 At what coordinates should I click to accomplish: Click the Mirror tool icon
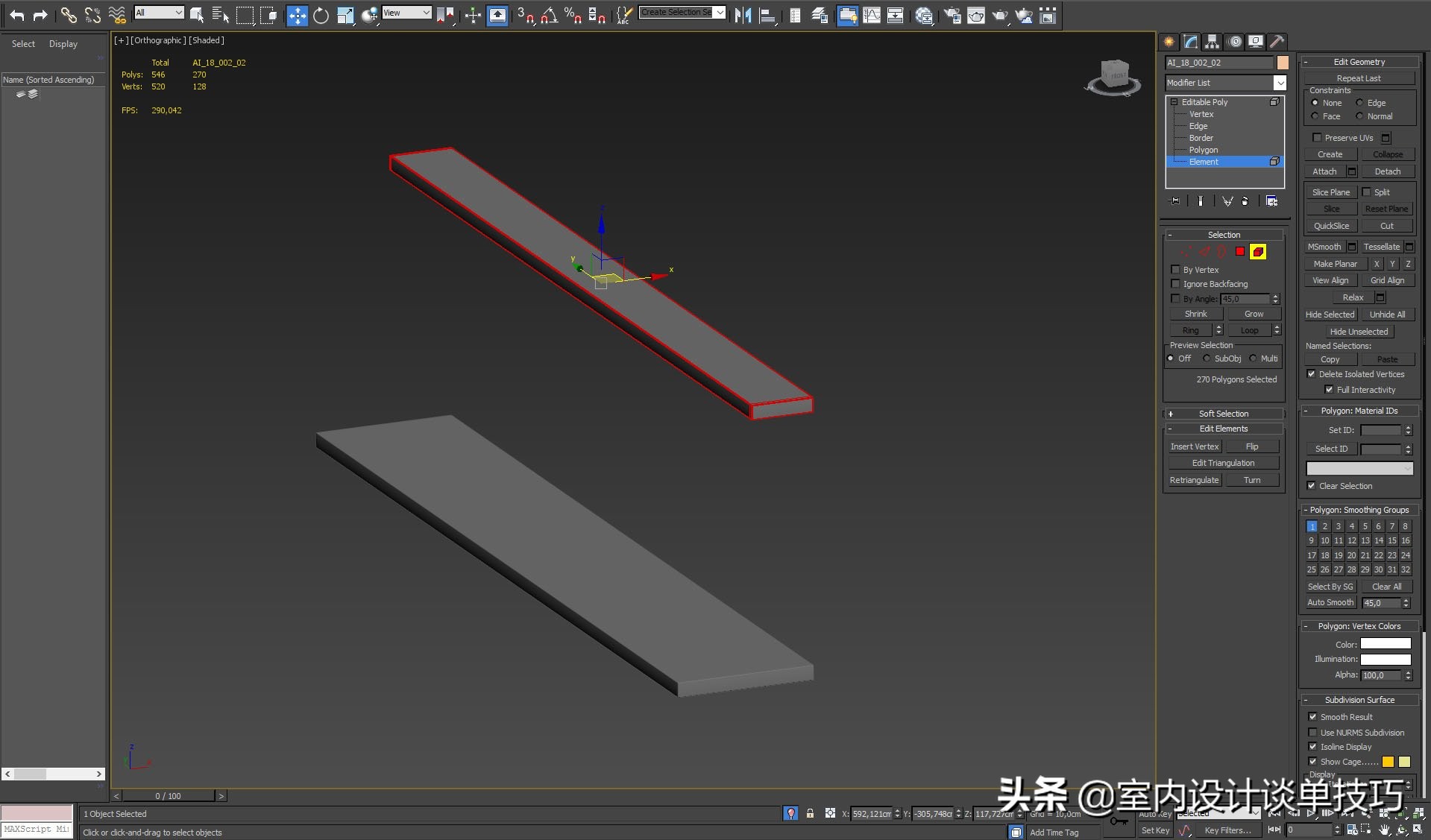tap(743, 15)
